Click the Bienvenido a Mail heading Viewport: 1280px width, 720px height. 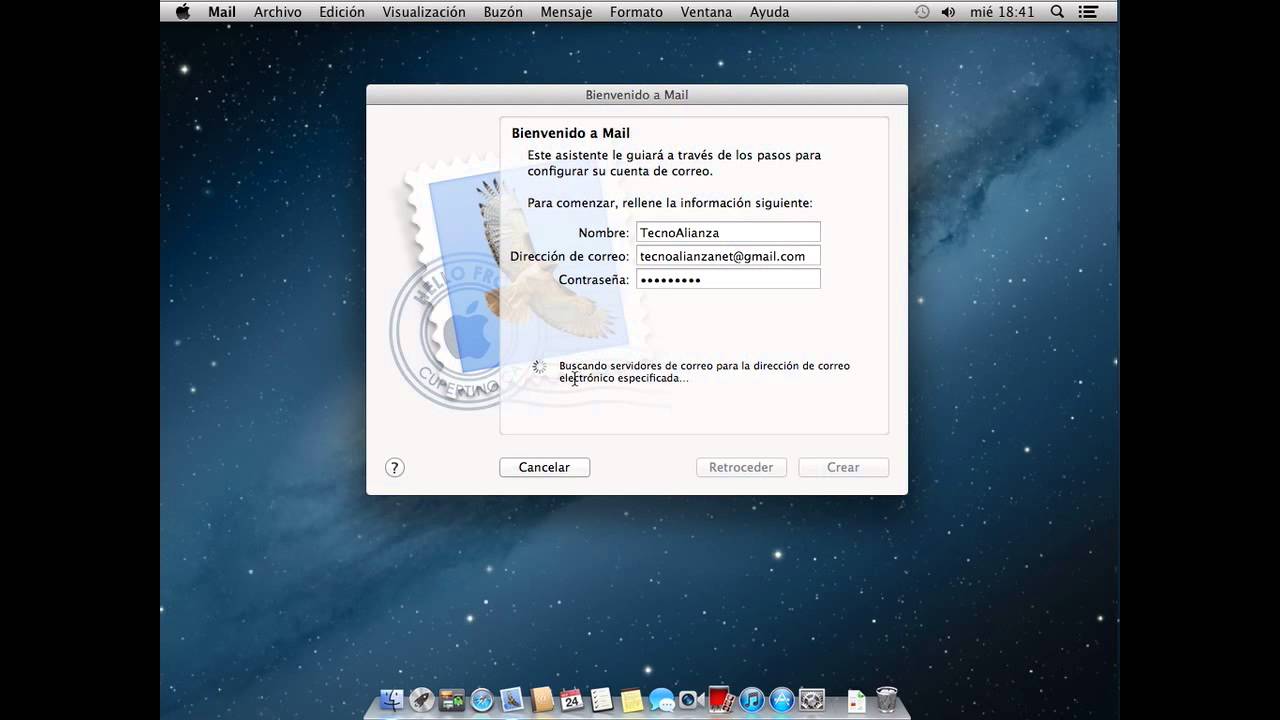(570, 133)
